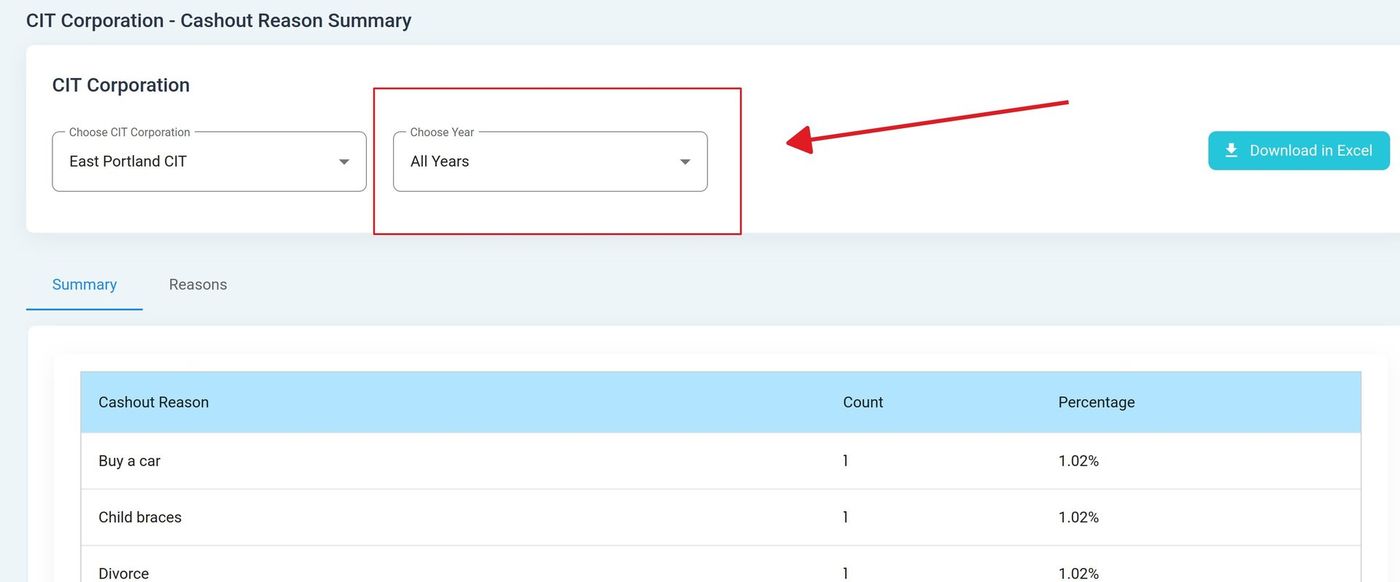Click the CIT Corporation card heading
The width and height of the screenshot is (1400, 582).
[121, 85]
